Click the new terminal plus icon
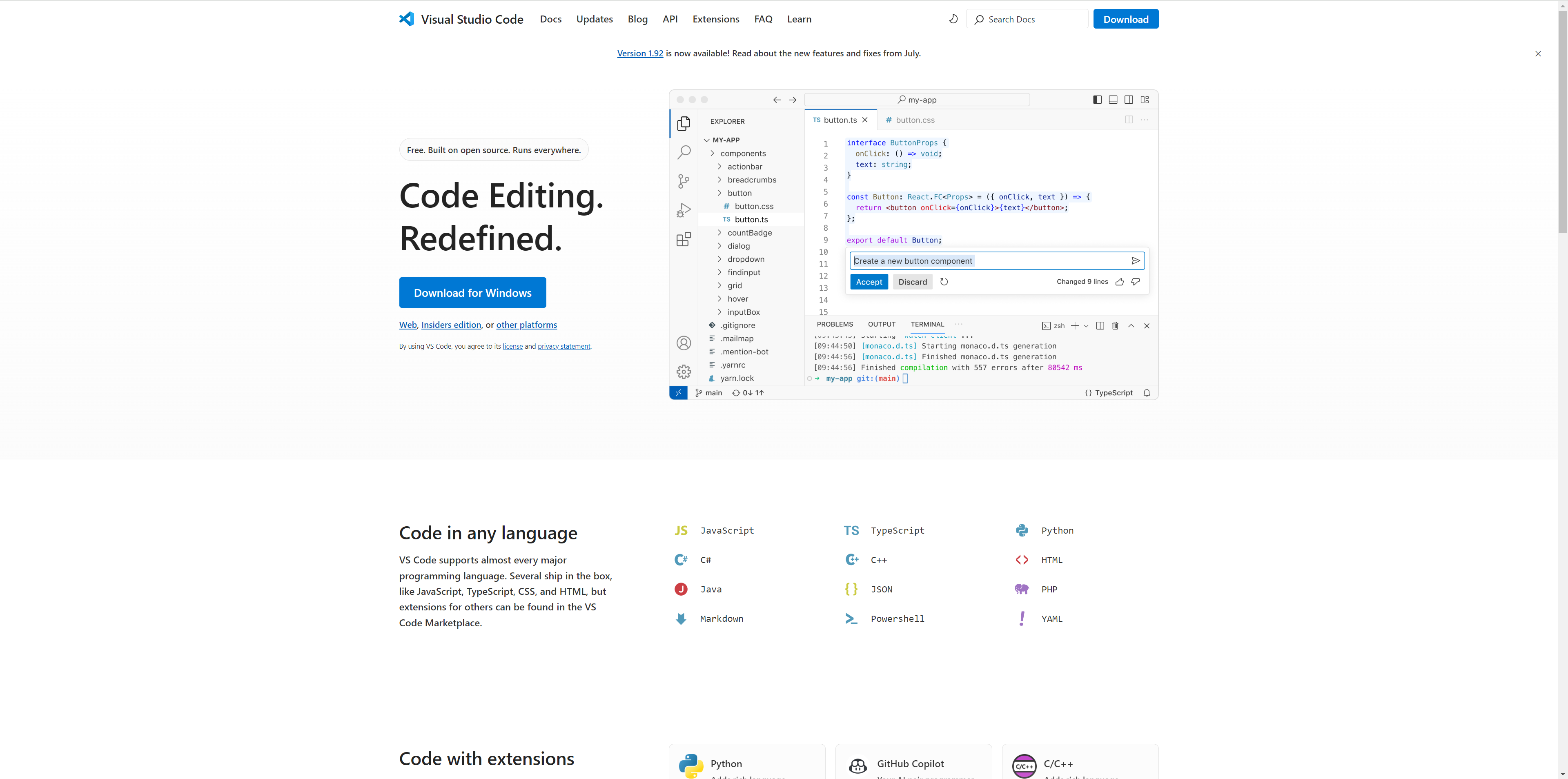Image resolution: width=1568 pixels, height=779 pixels. [x=1075, y=325]
